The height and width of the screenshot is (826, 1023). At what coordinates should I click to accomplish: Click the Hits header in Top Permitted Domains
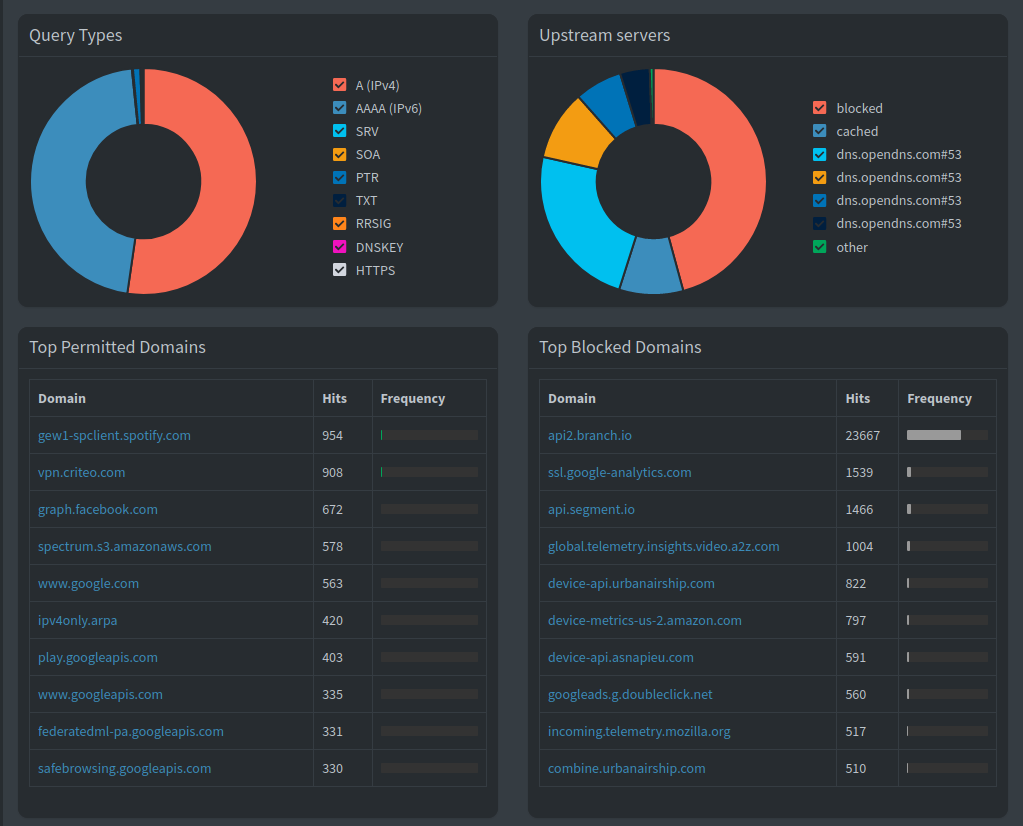[x=334, y=399]
